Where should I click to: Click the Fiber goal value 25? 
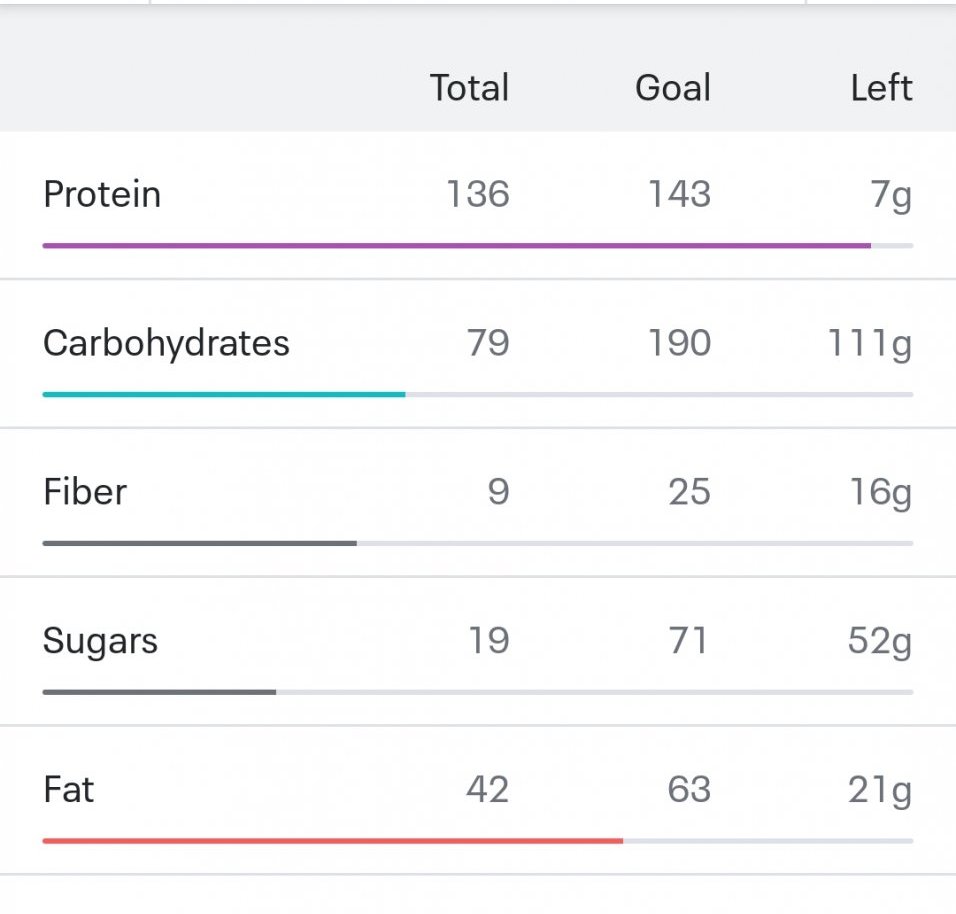click(x=689, y=492)
